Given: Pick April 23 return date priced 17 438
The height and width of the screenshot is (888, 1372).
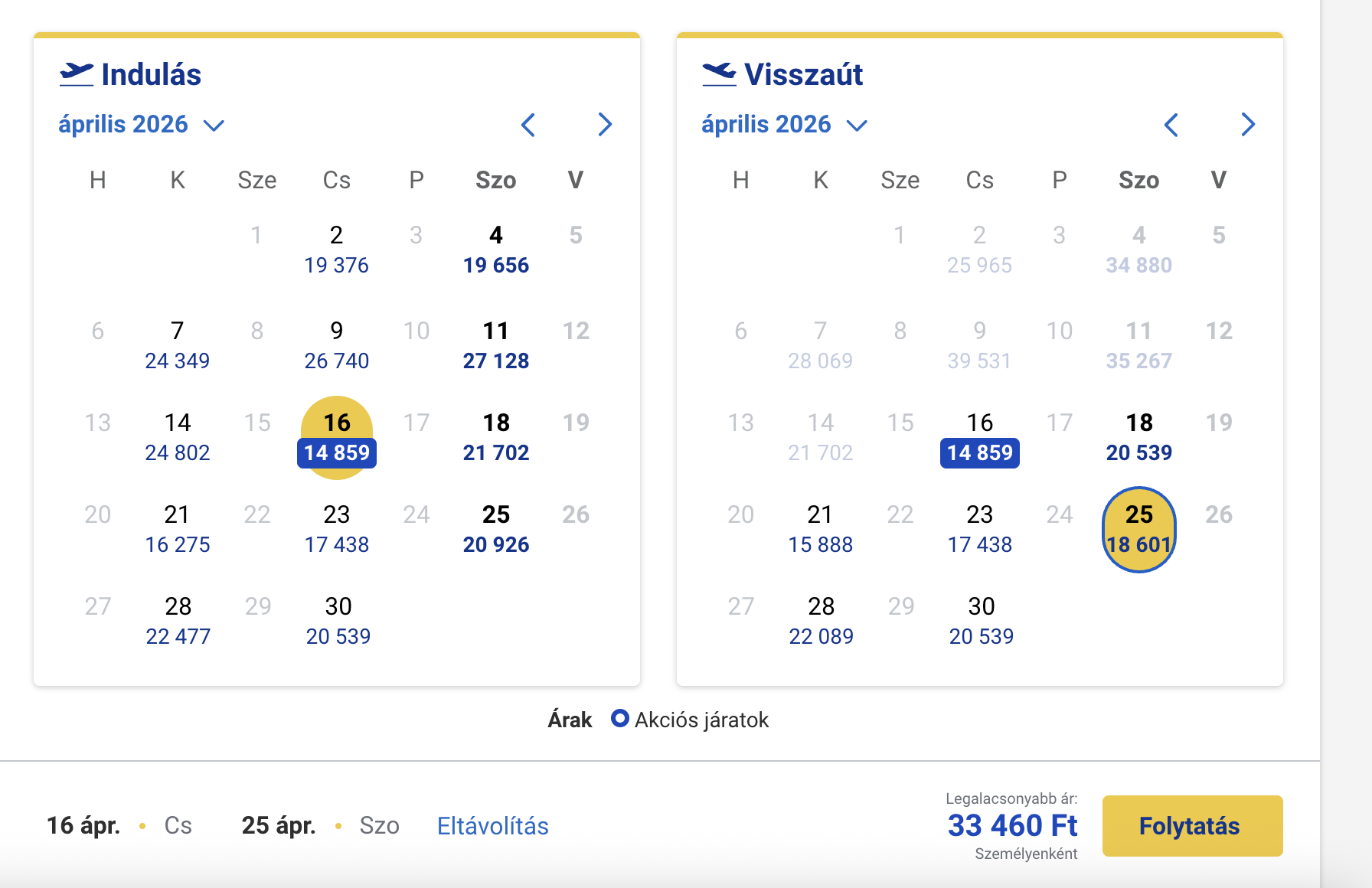Looking at the screenshot, I should tap(981, 528).
